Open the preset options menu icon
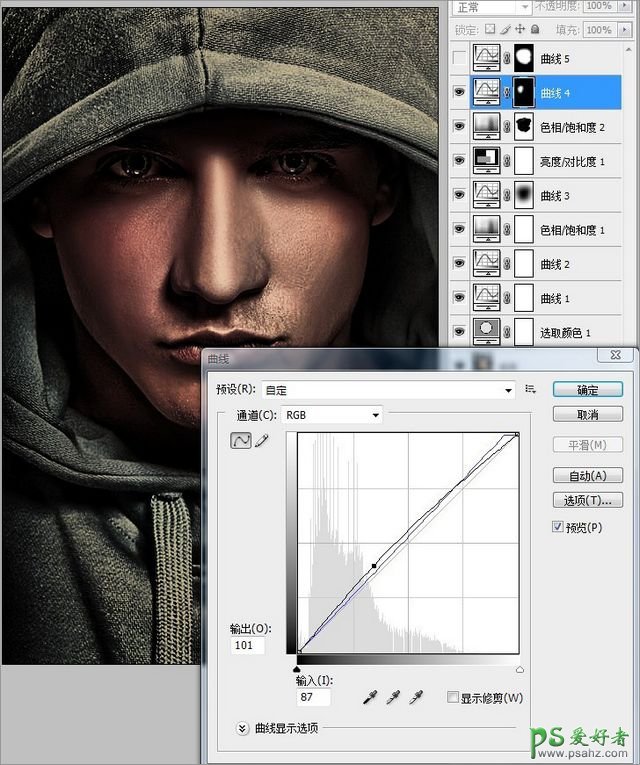 pos(531,389)
